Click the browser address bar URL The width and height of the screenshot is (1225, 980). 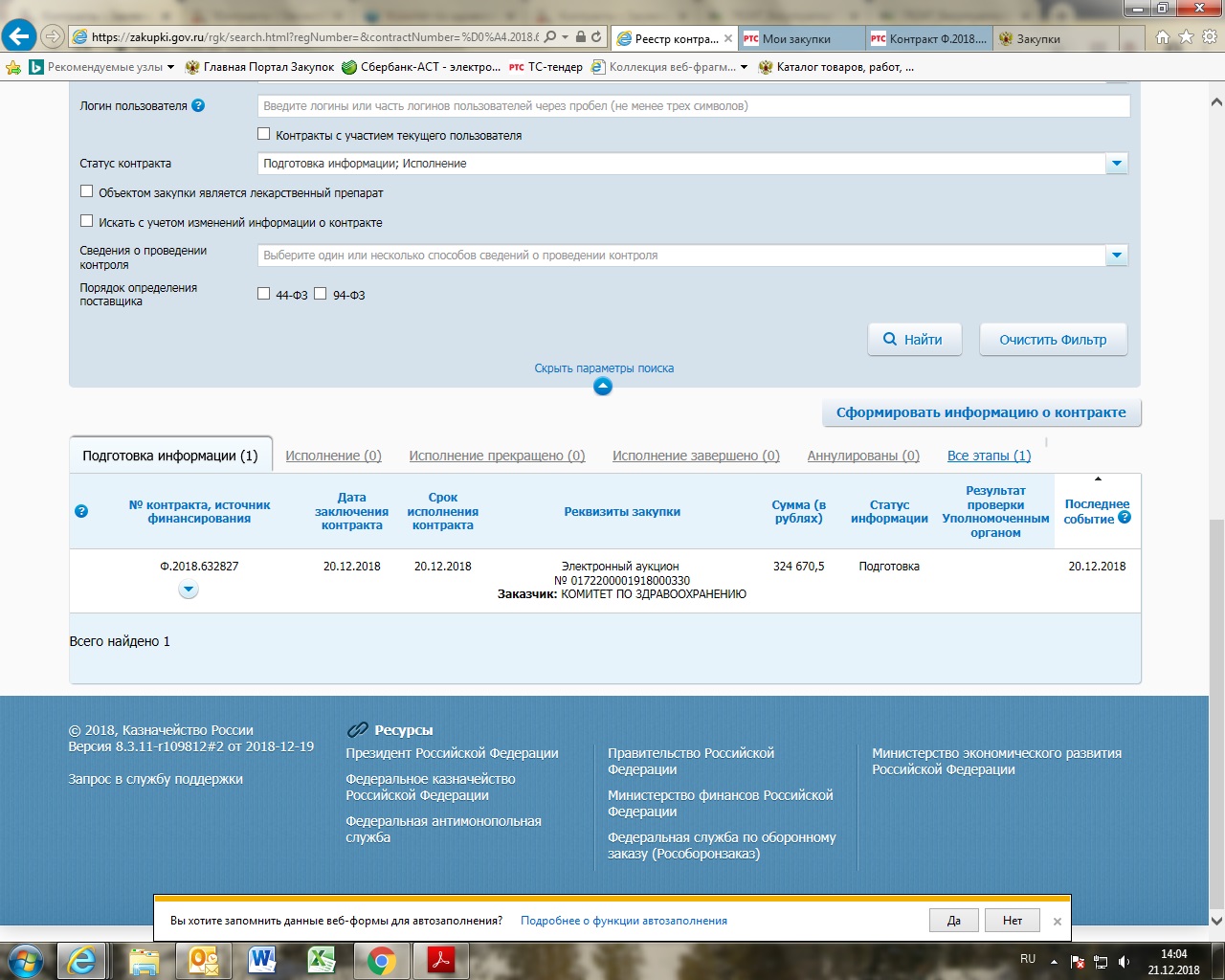click(x=315, y=37)
